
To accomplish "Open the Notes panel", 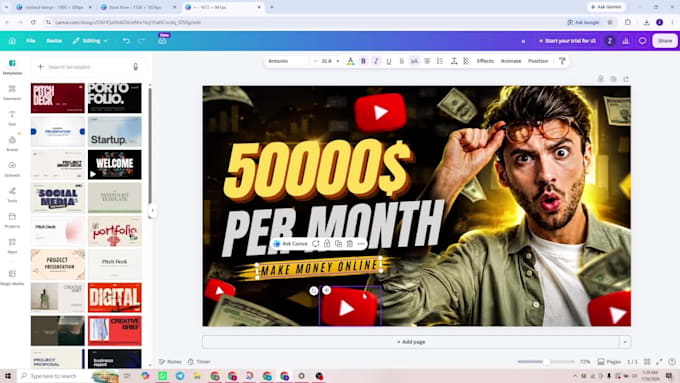I will tap(170, 362).
